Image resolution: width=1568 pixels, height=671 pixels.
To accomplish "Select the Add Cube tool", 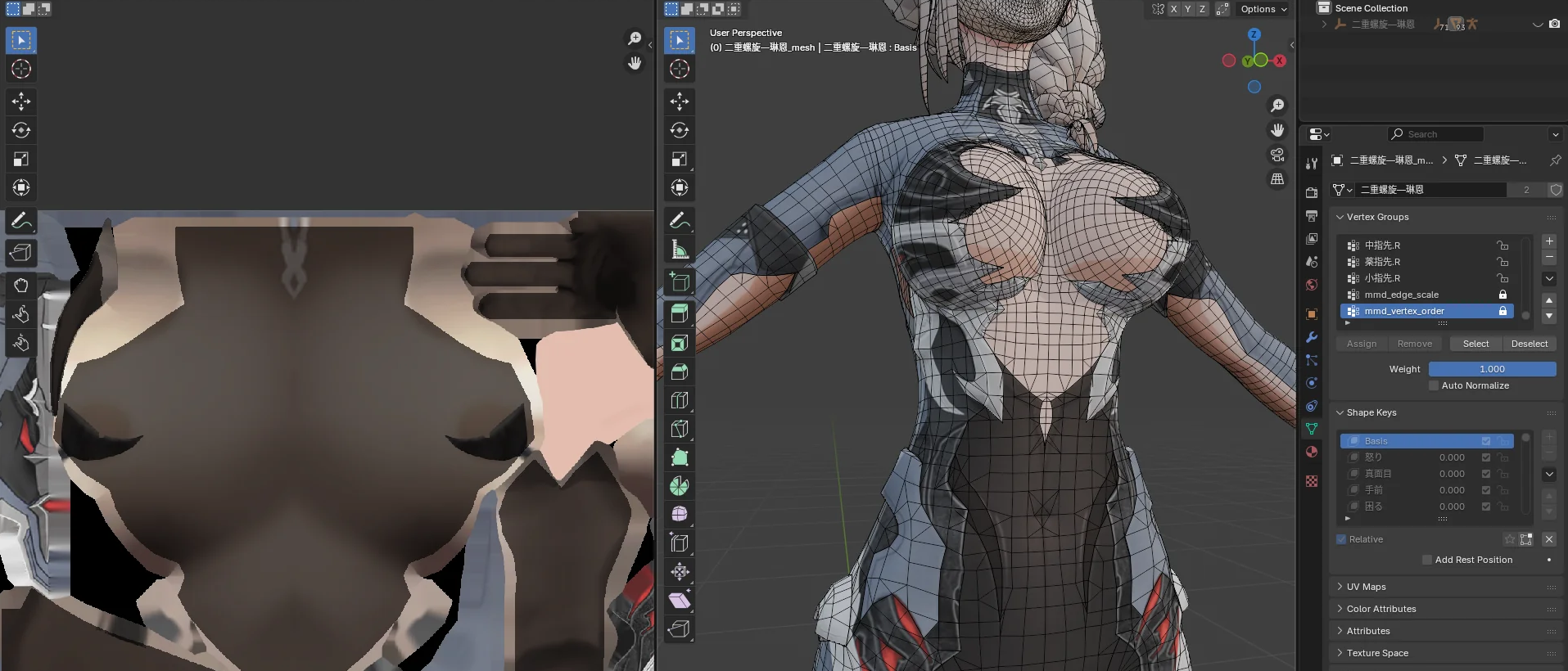I will pyautogui.click(x=679, y=281).
